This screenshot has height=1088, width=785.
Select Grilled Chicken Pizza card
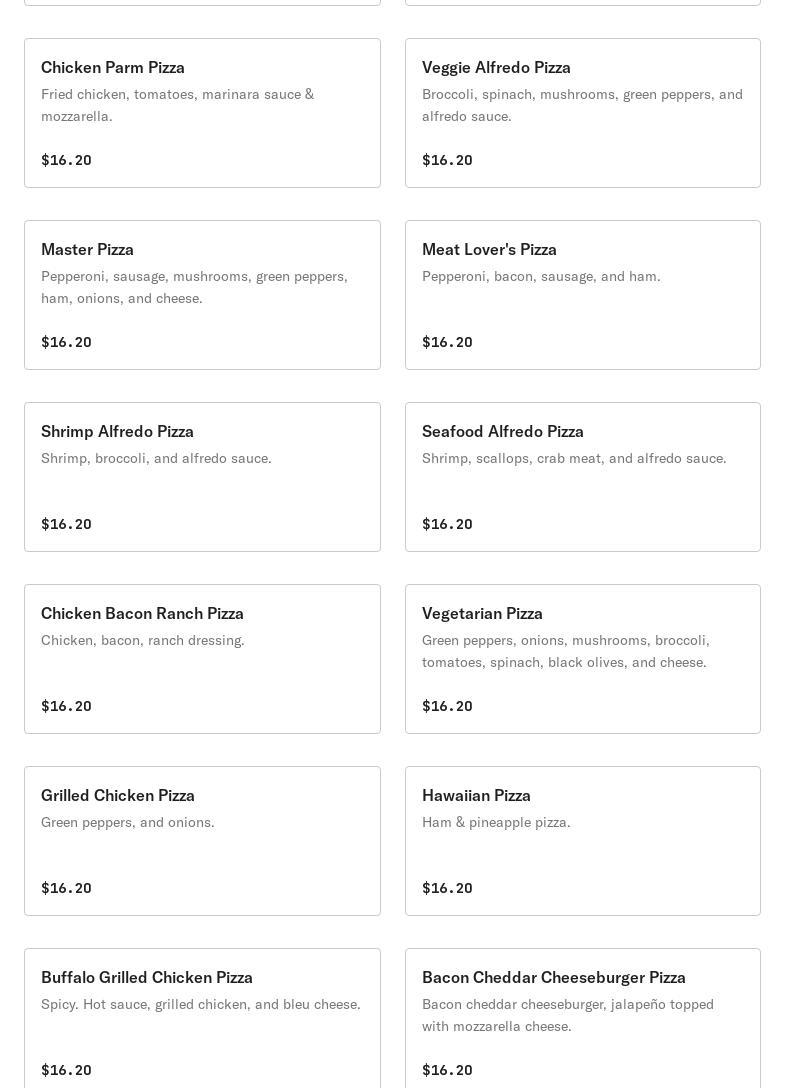pyautogui.click(x=202, y=841)
